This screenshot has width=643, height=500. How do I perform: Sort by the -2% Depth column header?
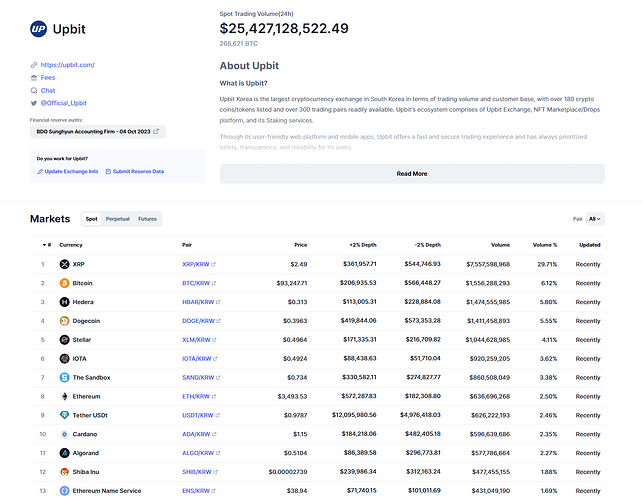[427, 245]
